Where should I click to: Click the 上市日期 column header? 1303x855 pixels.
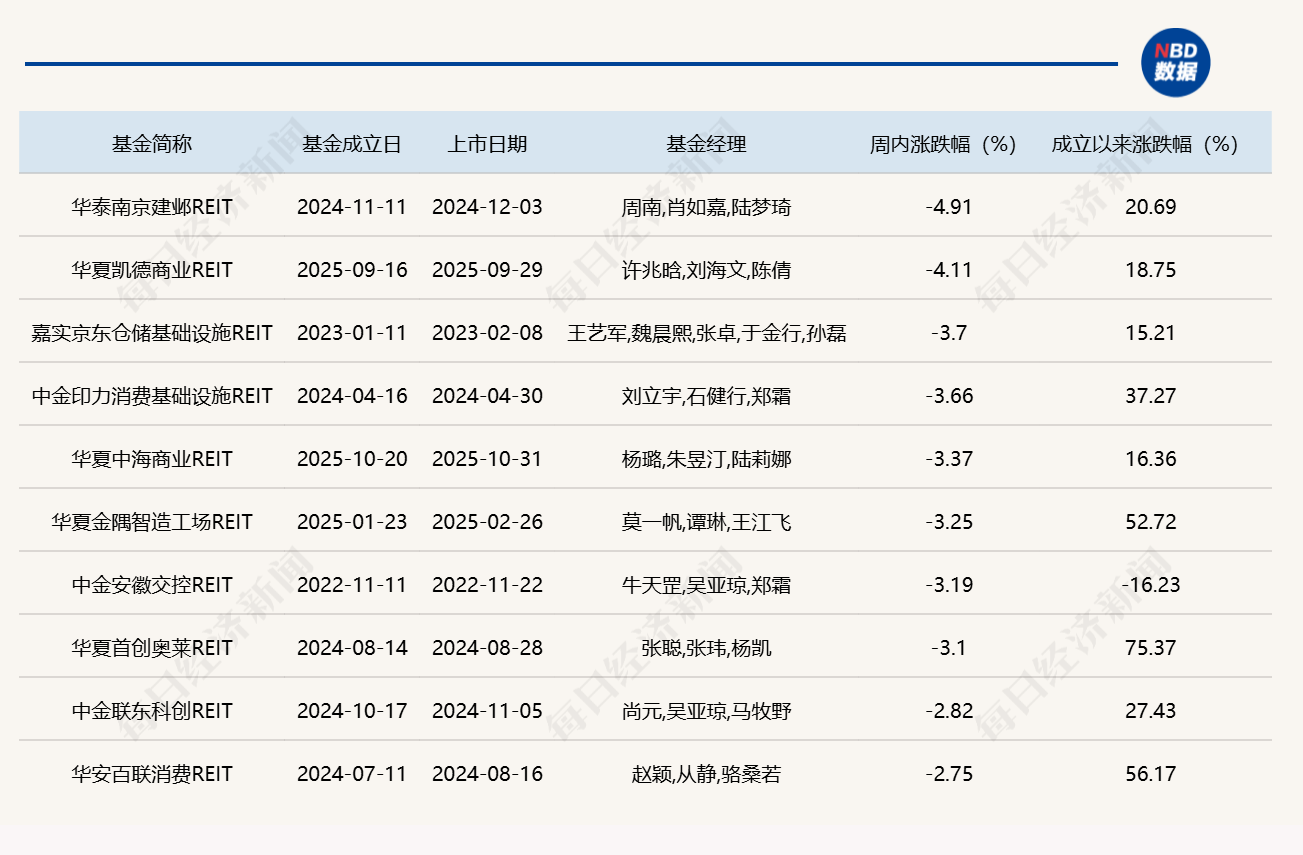[487, 144]
